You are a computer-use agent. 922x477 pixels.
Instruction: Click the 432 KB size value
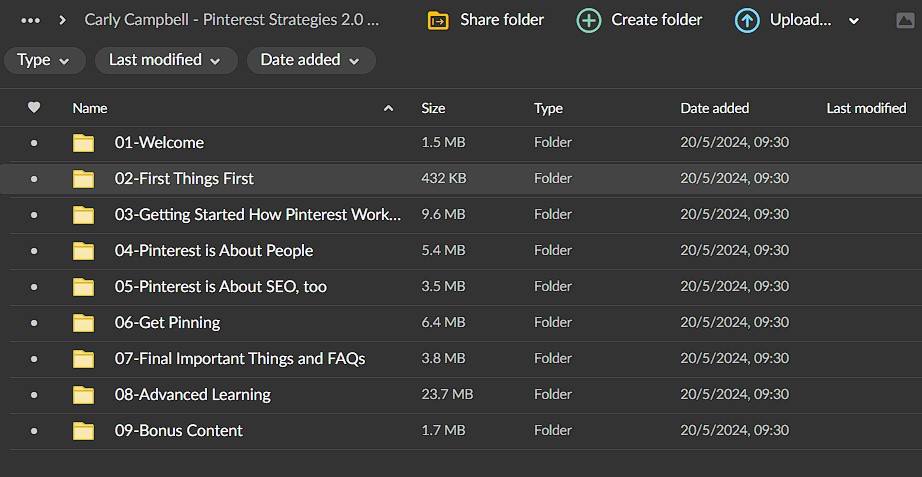tap(444, 179)
